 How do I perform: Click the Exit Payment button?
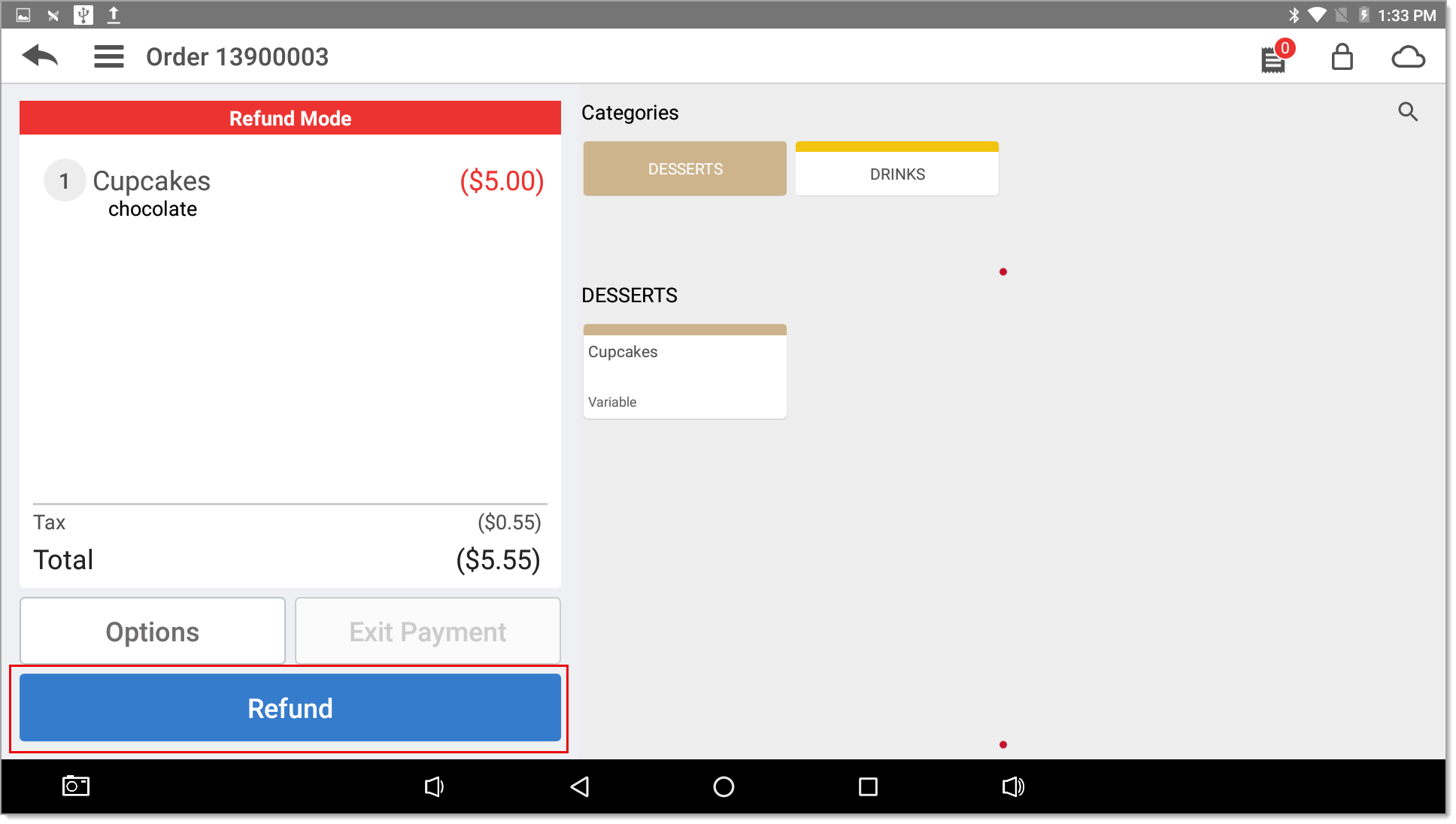coord(428,632)
